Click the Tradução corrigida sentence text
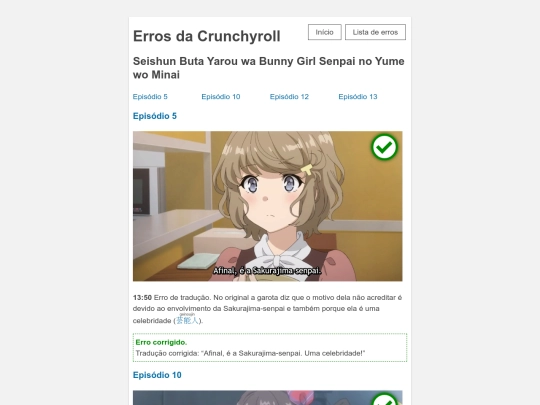540x405 pixels. 250,353
